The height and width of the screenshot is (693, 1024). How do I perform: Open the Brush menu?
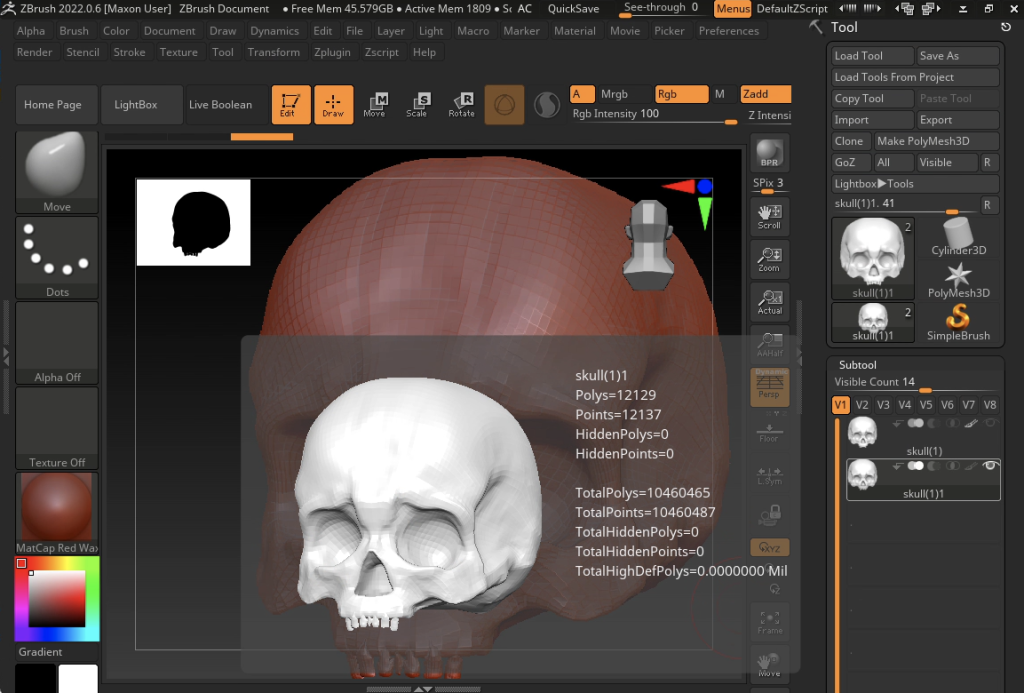[x=74, y=31]
